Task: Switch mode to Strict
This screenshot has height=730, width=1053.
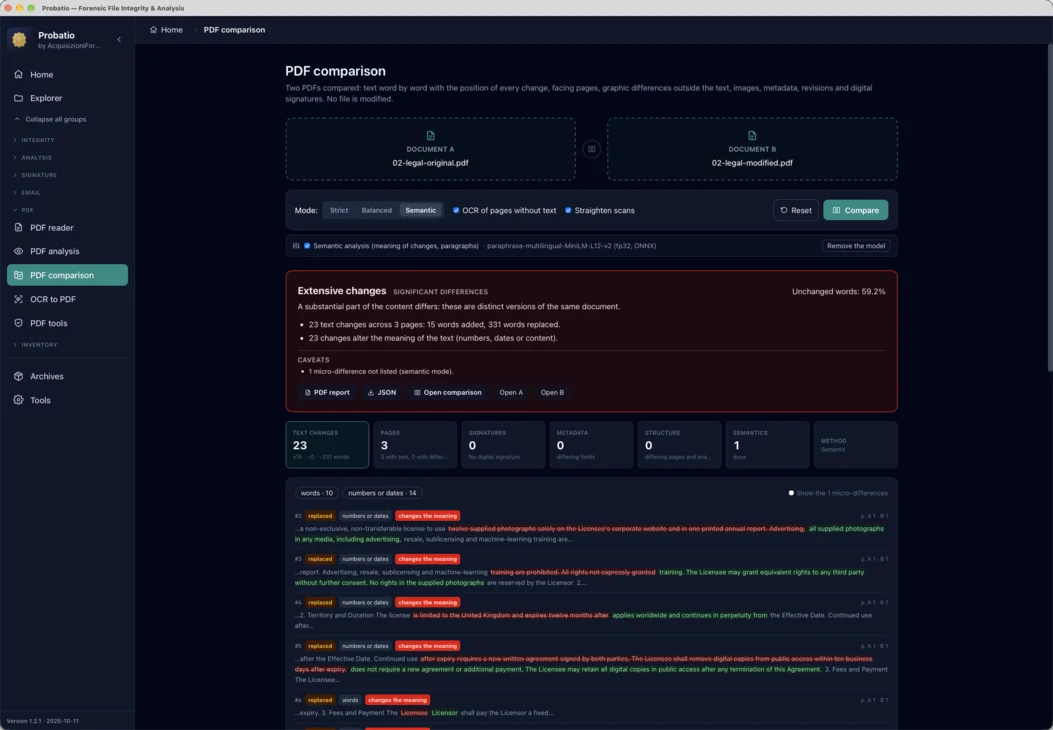Action: pos(338,210)
